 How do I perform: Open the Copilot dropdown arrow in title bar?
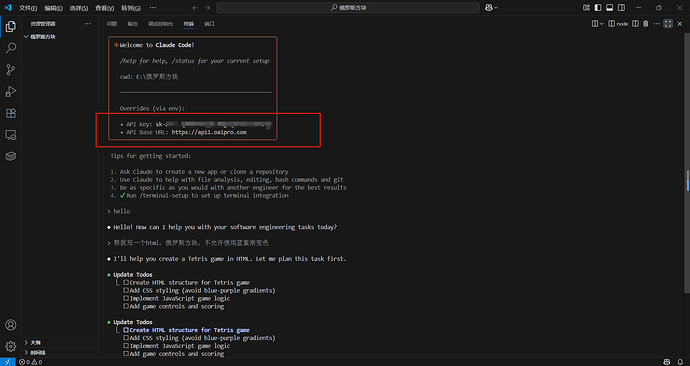[x=496, y=7]
